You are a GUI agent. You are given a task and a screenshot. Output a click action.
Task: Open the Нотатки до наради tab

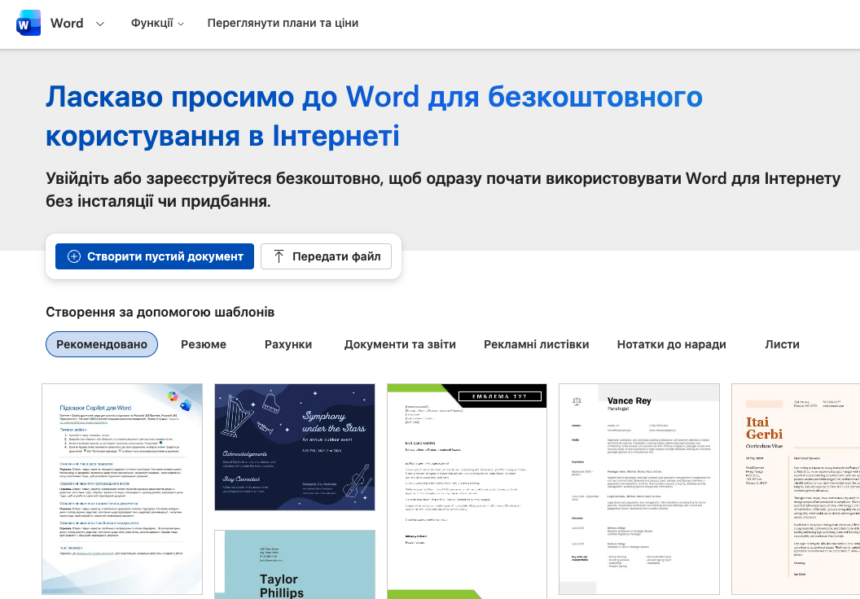671,344
